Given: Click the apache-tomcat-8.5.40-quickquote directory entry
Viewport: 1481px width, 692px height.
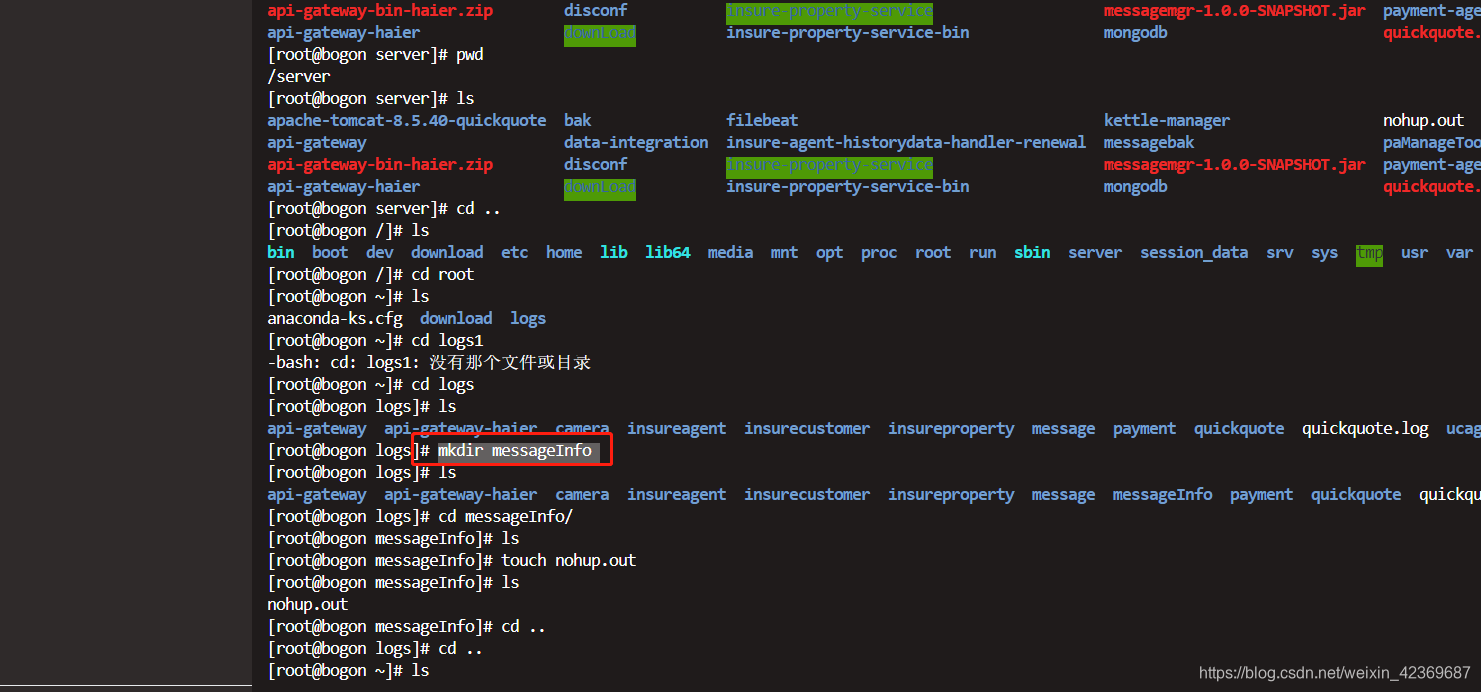Looking at the screenshot, I should (x=406, y=120).
